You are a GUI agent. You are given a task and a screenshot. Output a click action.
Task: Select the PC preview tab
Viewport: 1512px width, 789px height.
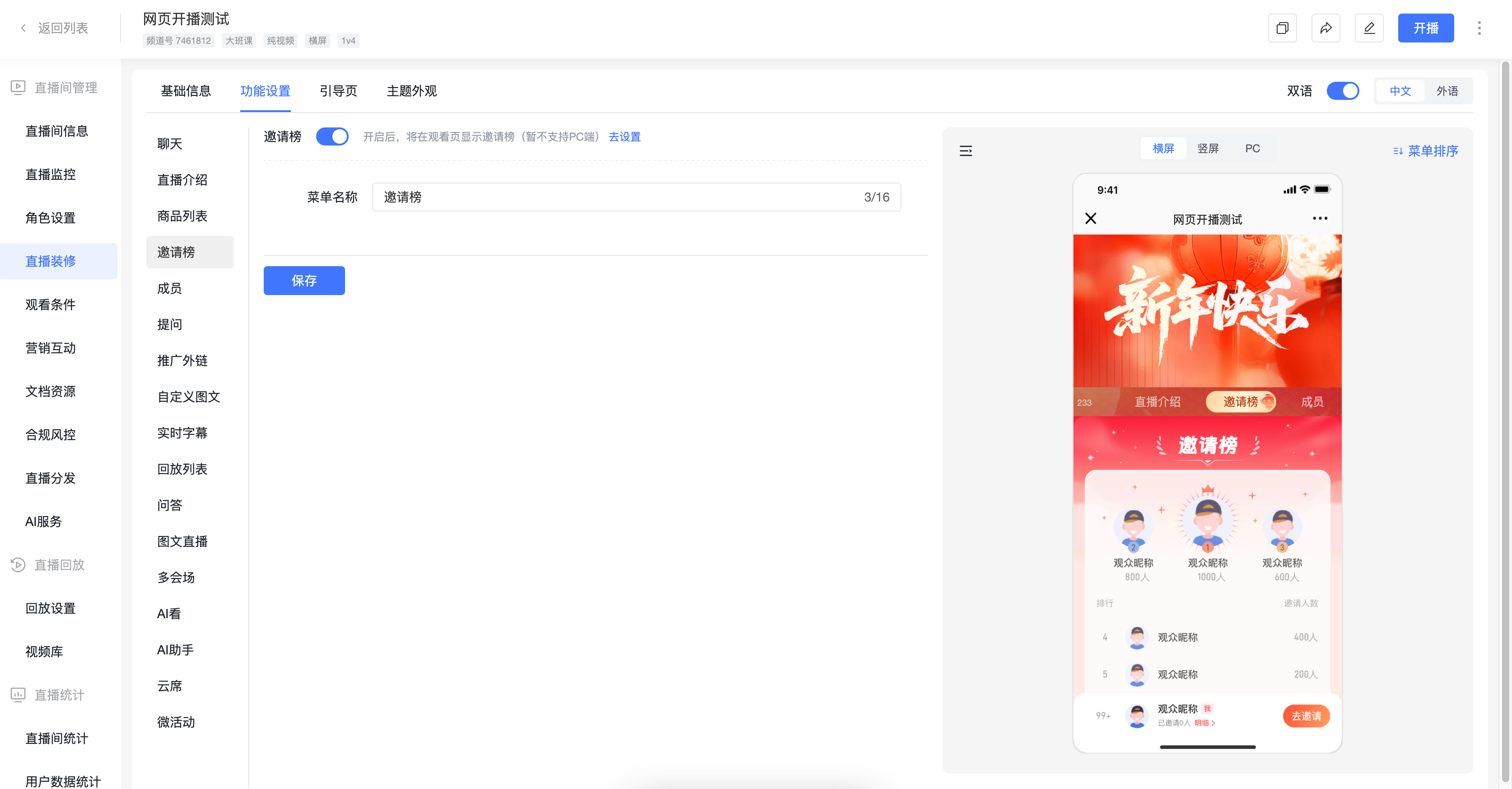pos(1253,149)
